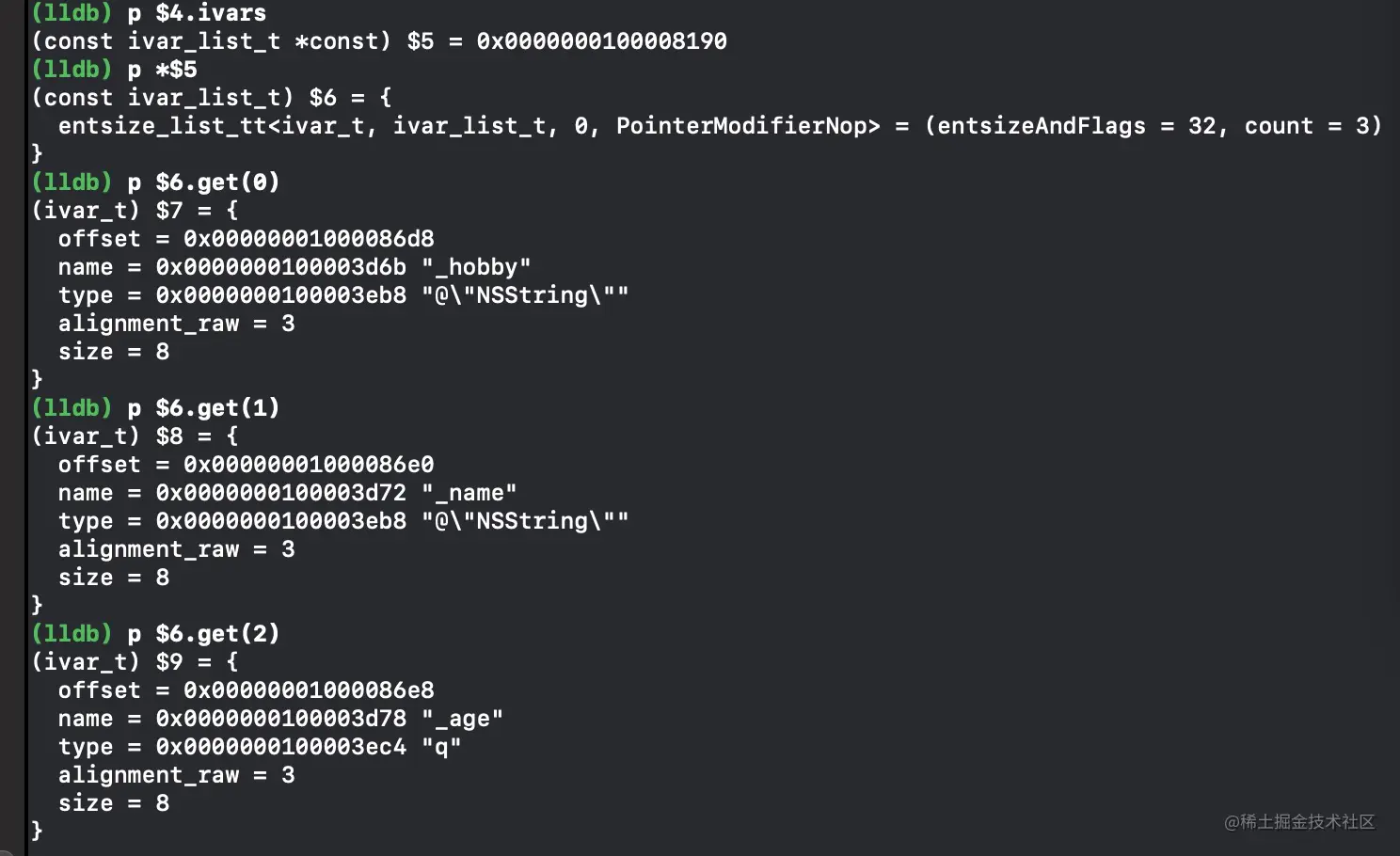Click the "p $4.ivars" command line

[x=197, y=13]
